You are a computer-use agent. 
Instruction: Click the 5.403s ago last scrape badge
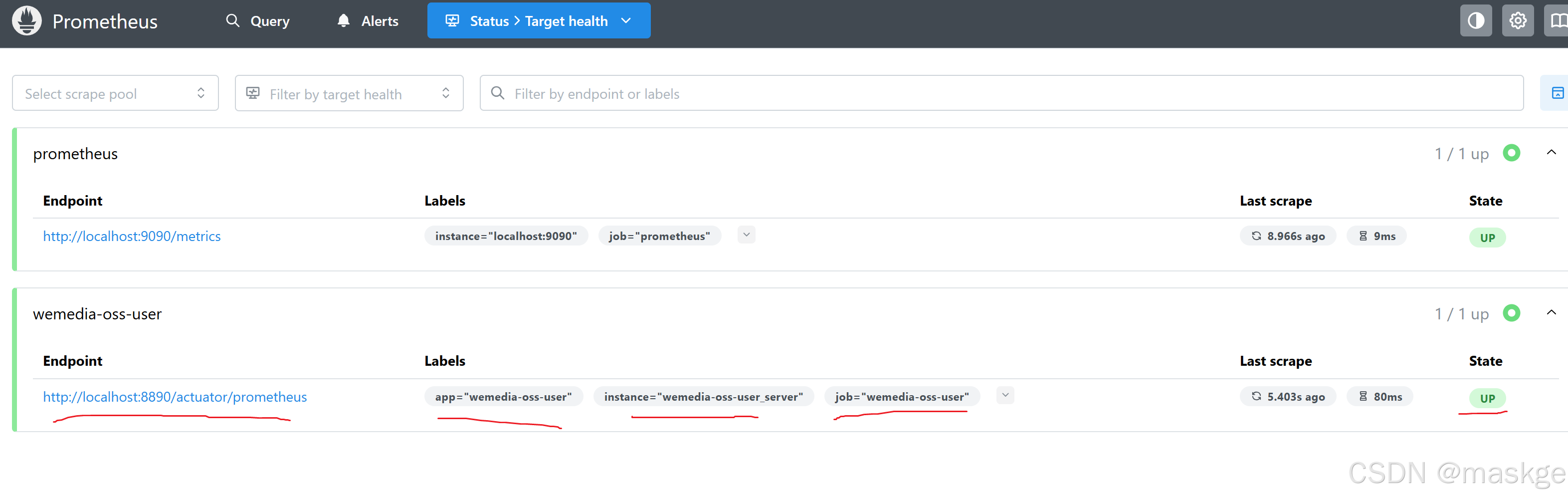click(1287, 397)
